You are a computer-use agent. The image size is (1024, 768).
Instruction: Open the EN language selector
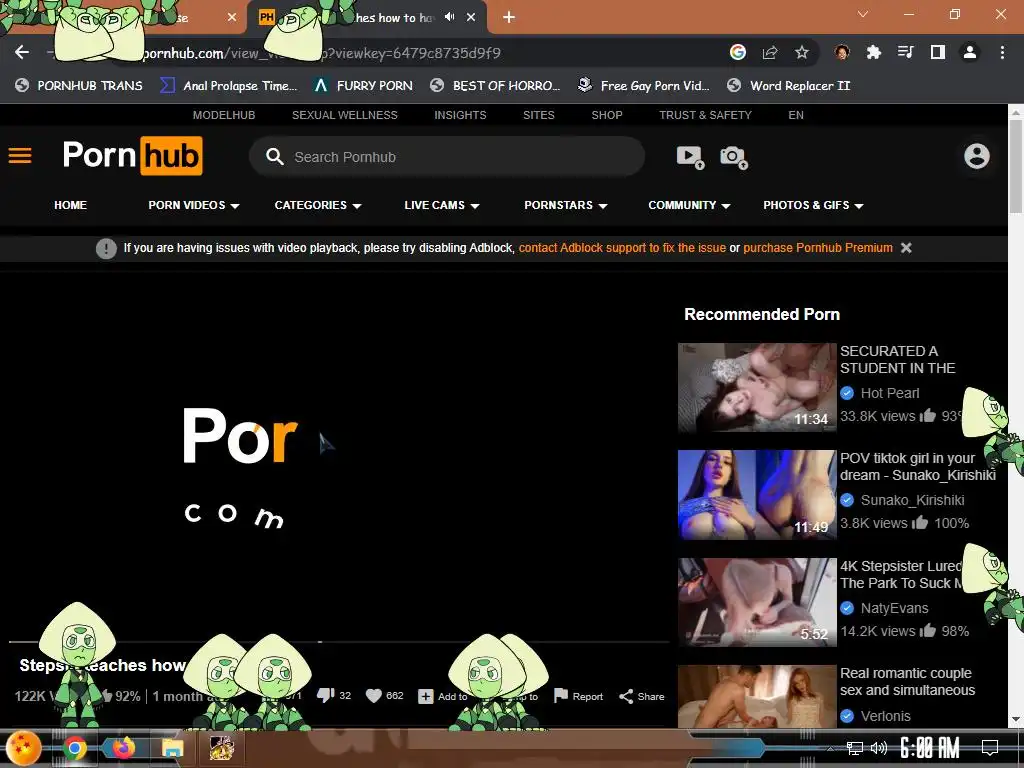[795, 115]
